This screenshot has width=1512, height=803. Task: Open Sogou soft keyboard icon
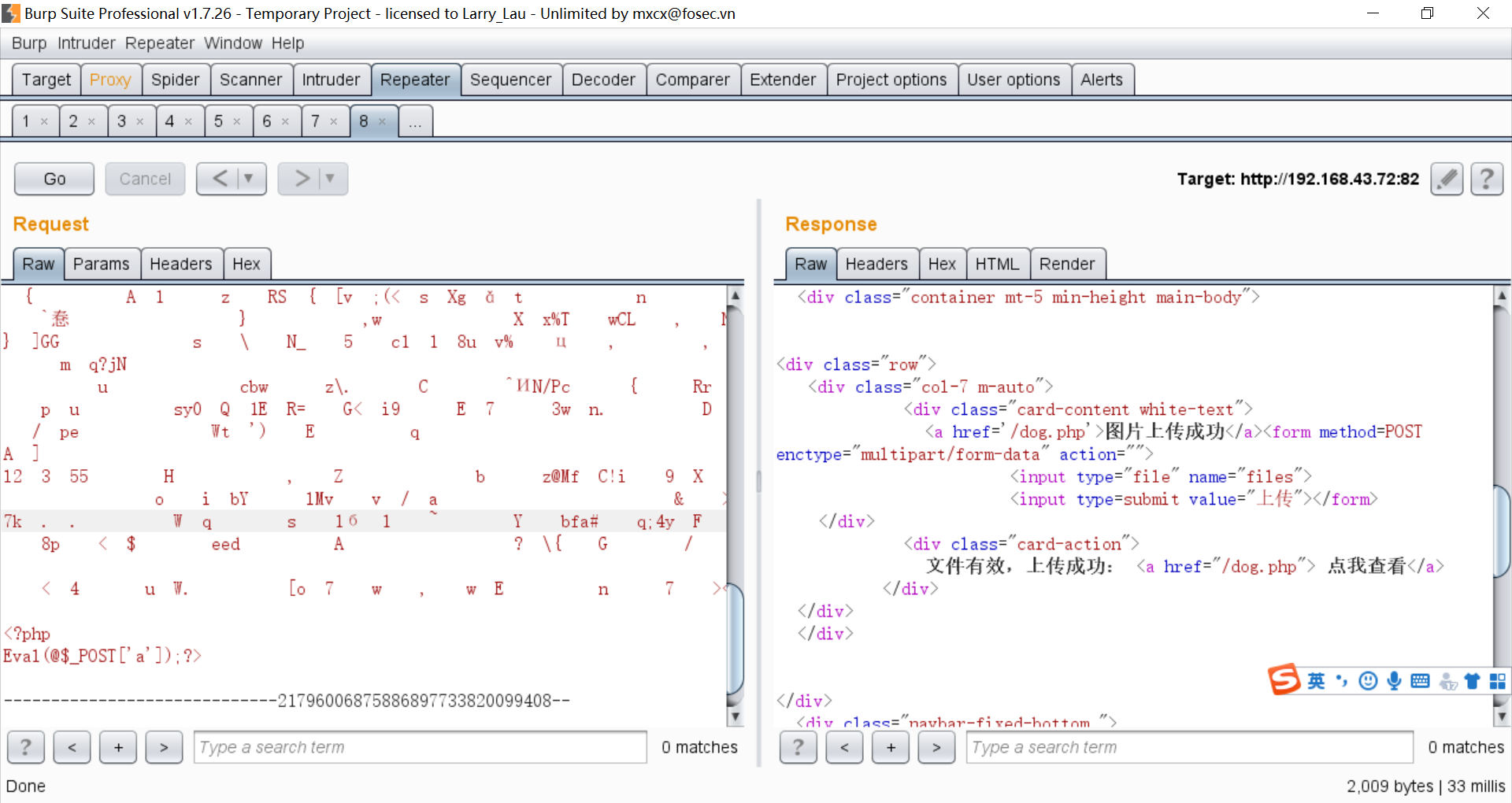pos(1420,681)
